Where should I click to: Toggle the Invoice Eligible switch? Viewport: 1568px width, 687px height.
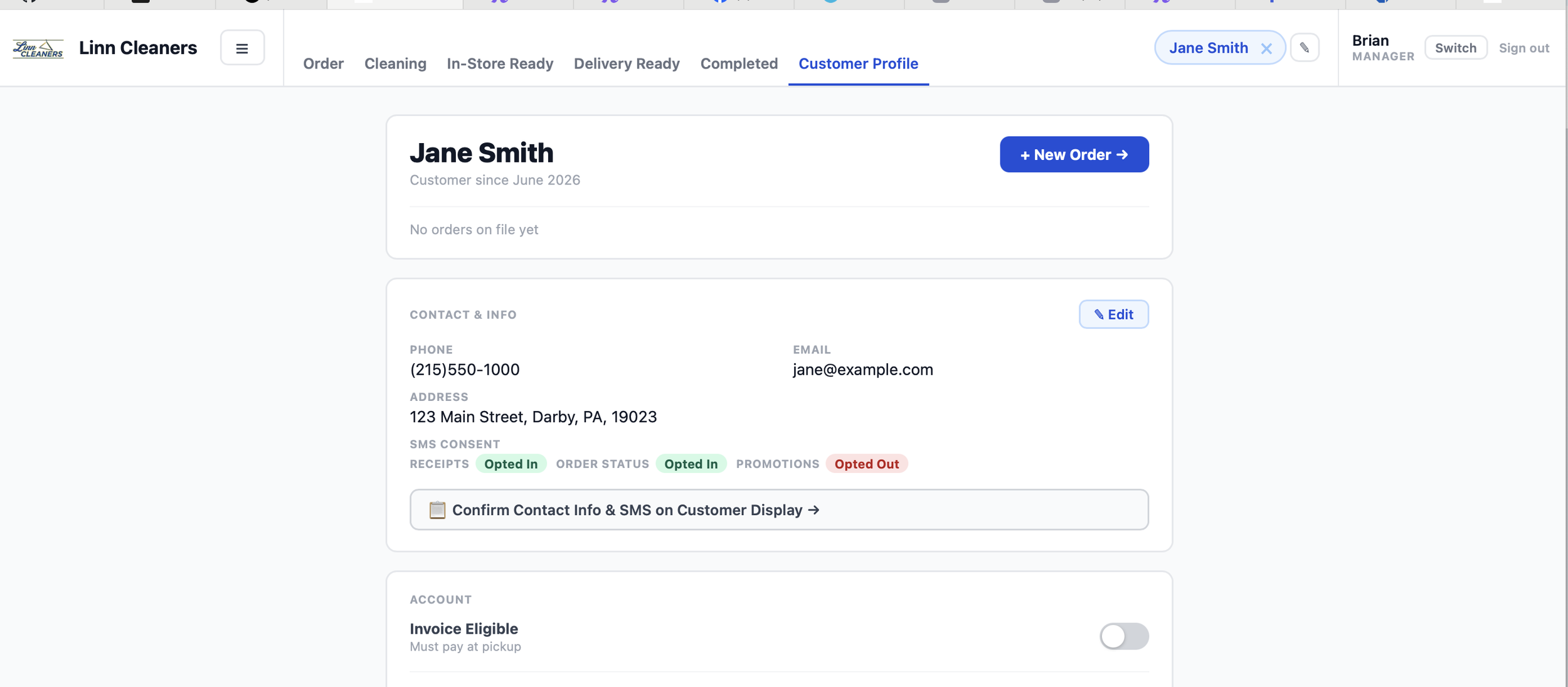[x=1124, y=636]
